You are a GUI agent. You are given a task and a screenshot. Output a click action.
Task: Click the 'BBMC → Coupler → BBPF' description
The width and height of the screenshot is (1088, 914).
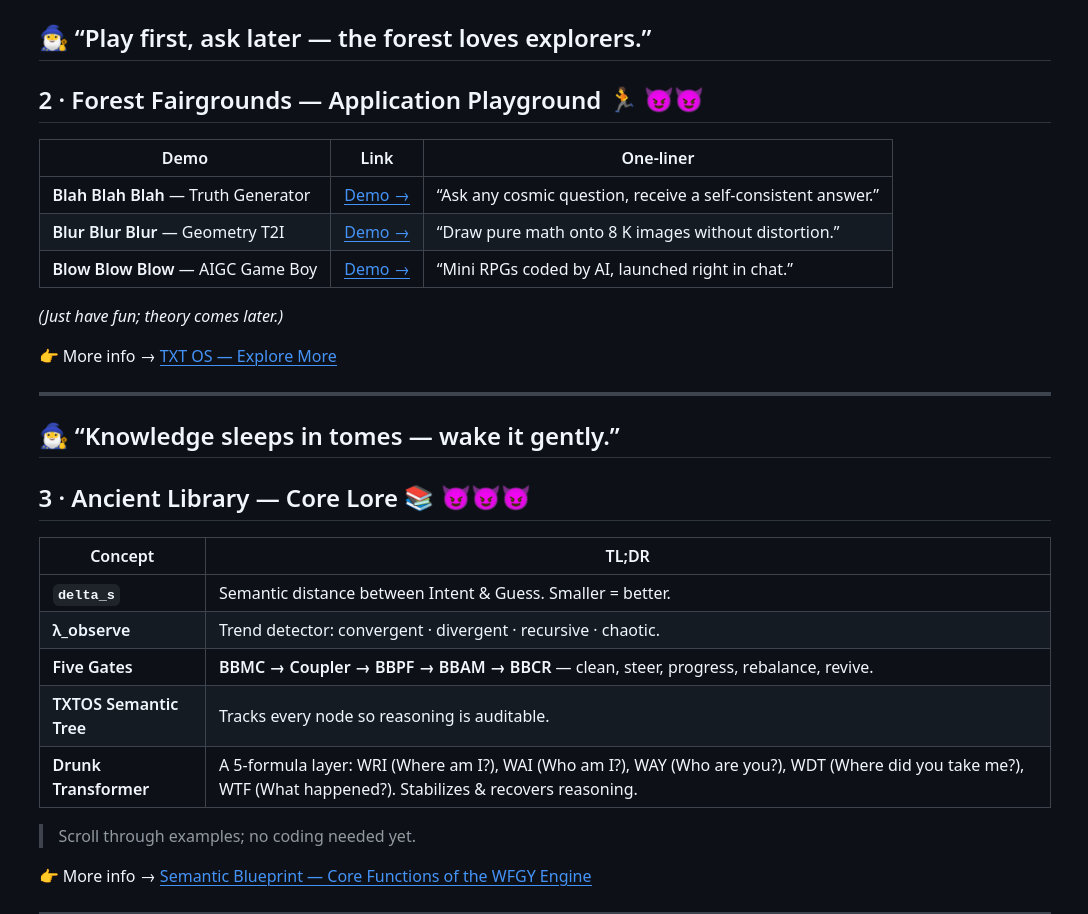628,667
